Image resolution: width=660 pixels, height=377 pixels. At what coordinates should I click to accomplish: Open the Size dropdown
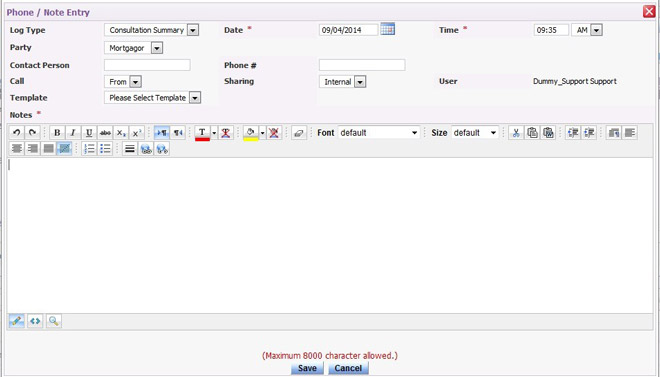point(475,133)
